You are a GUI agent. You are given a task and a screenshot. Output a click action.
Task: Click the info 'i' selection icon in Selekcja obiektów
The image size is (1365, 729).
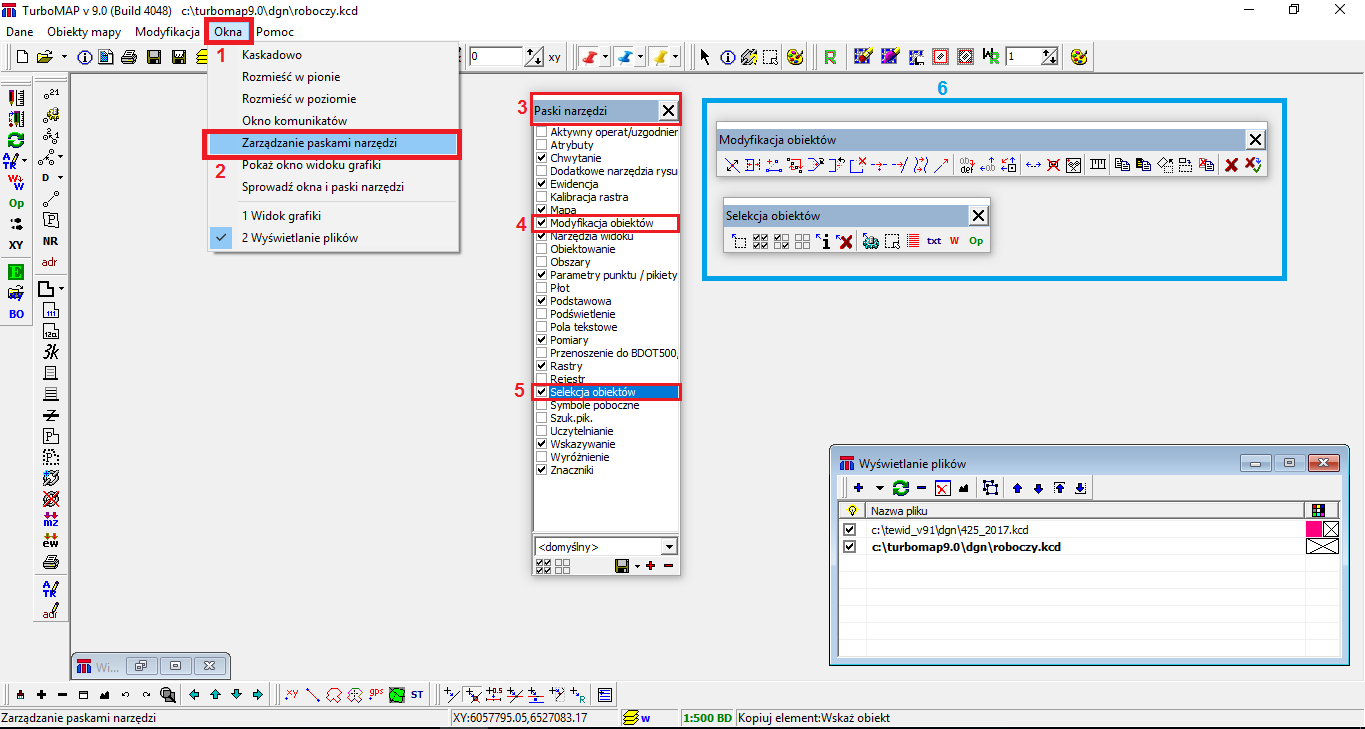823,241
